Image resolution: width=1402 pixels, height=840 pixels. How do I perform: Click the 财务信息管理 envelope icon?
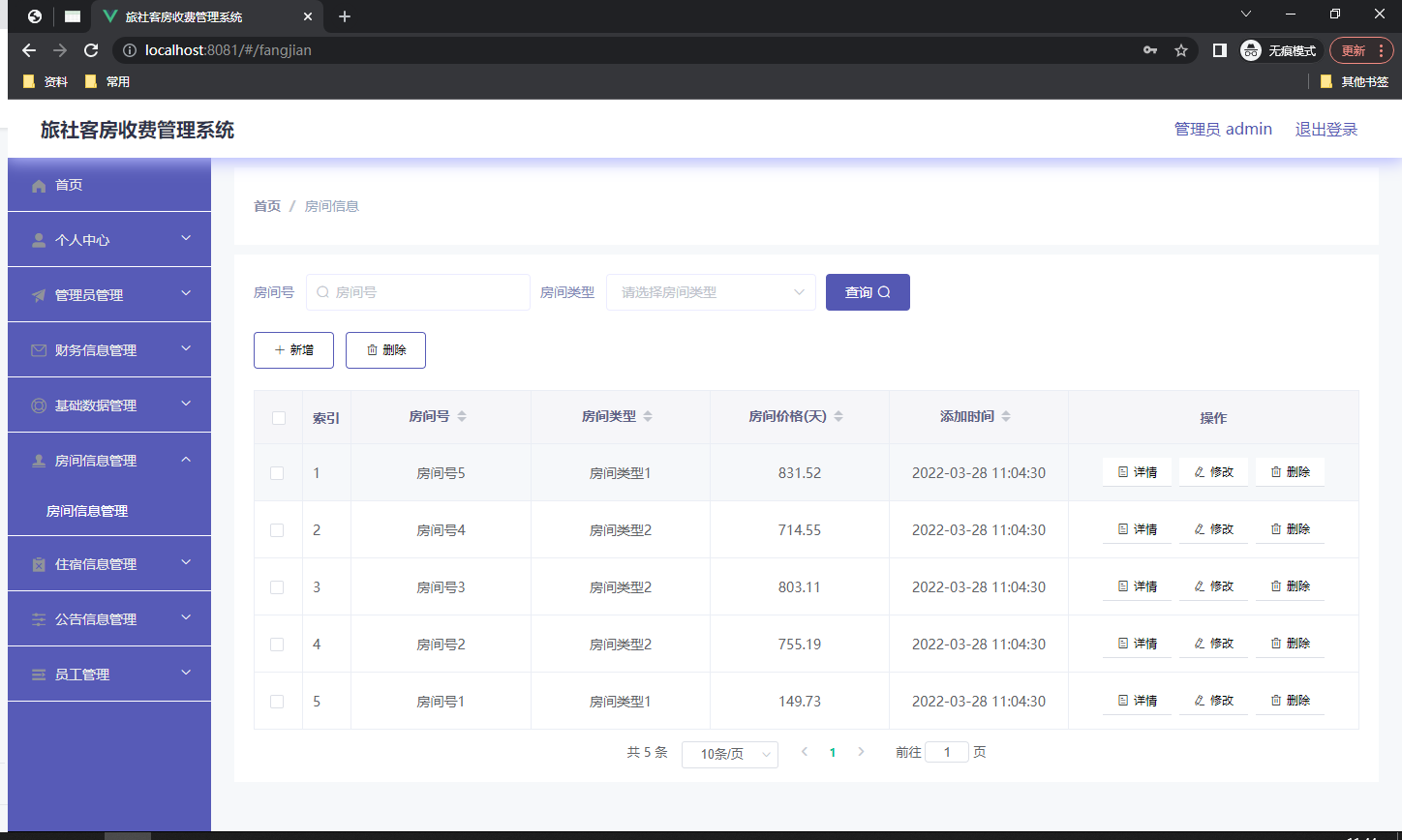pos(38,349)
